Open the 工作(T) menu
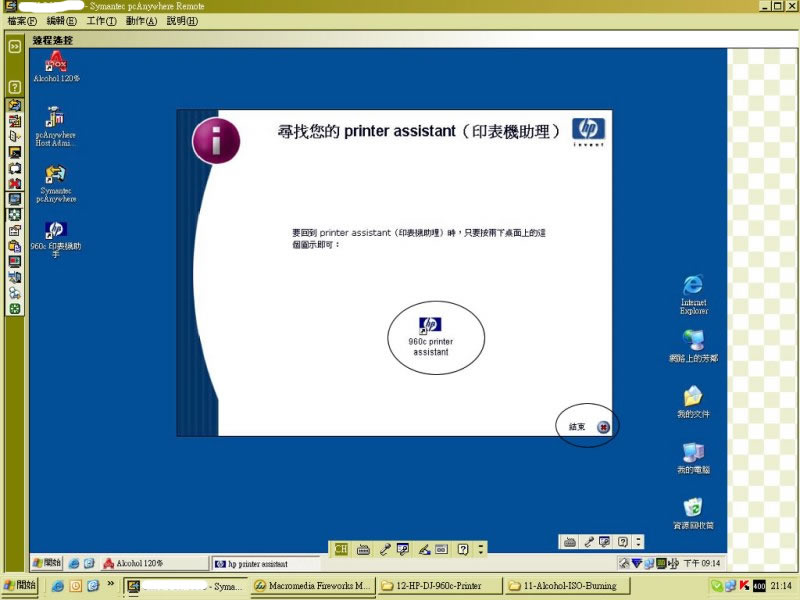The image size is (800, 600). [101, 21]
